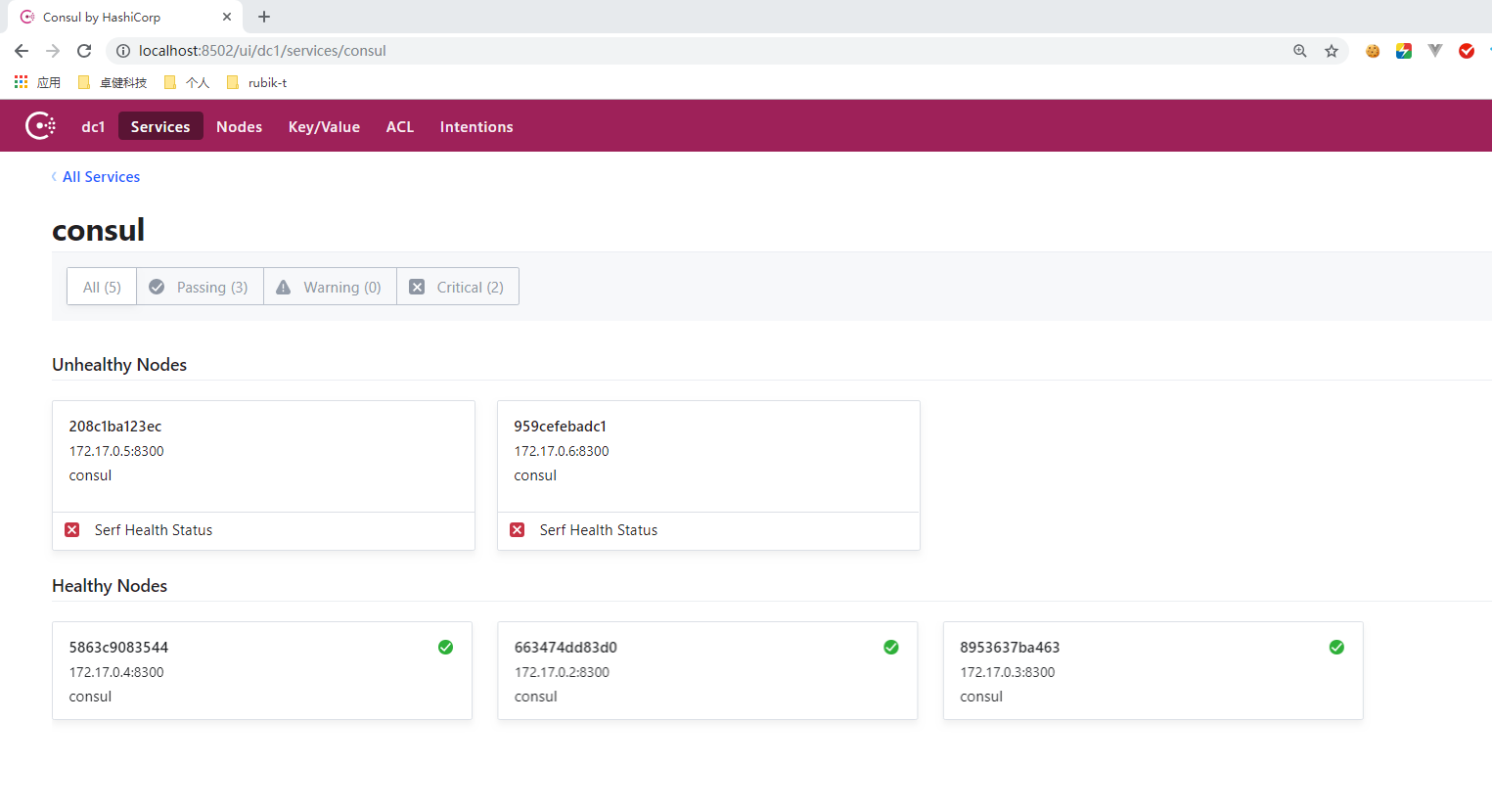
Task: Open healthy node 5863c9083544
Action: (x=118, y=648)
